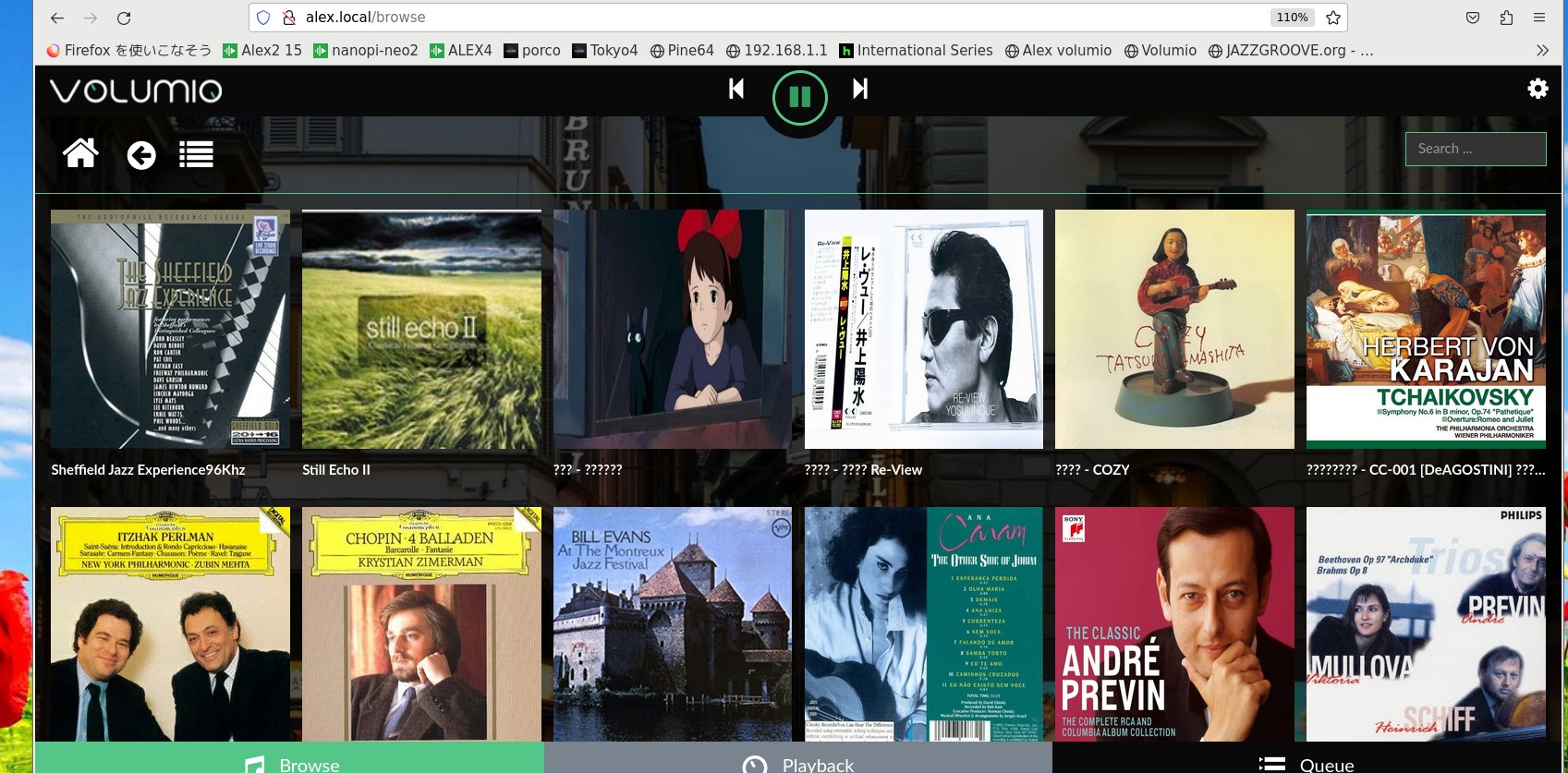Skip to previous track in Volumio

pos(736,89)
